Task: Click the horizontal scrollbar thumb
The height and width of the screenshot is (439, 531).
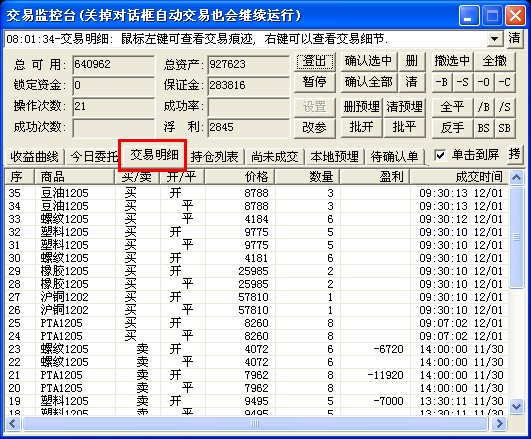Action: tap(255, 423)
